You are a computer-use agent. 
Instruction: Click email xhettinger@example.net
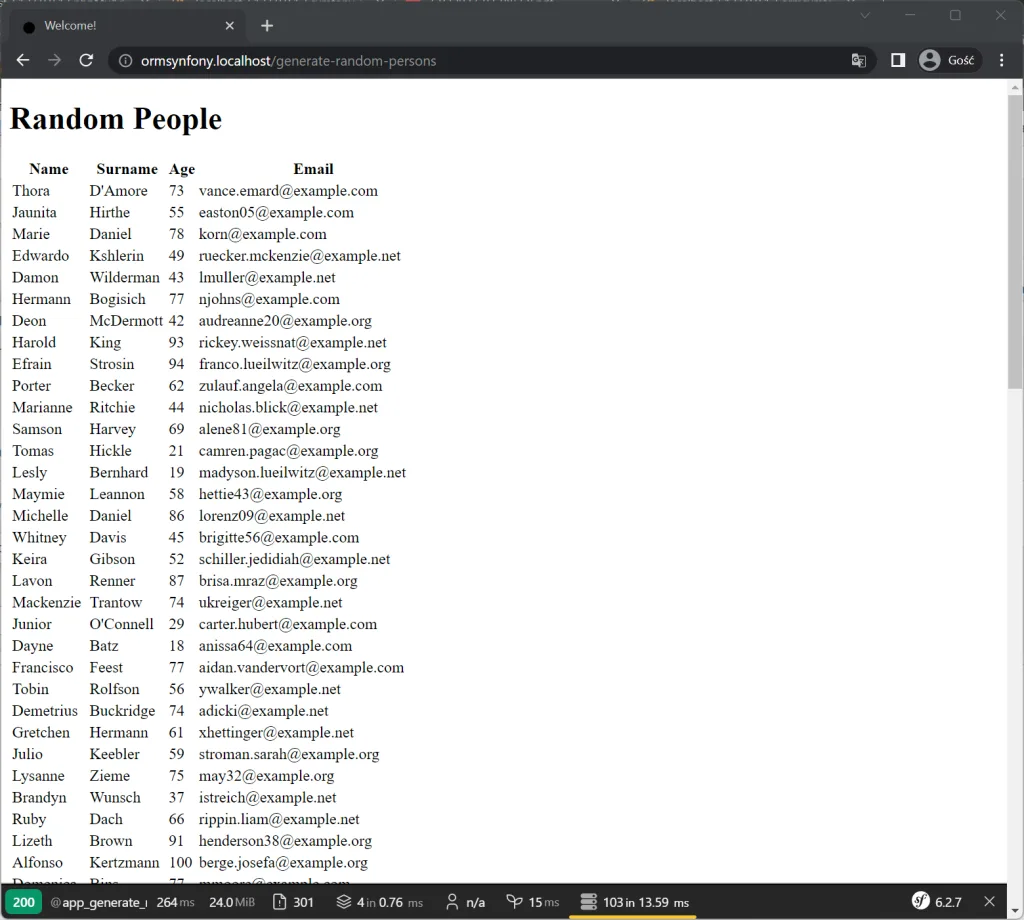(276, 733)
